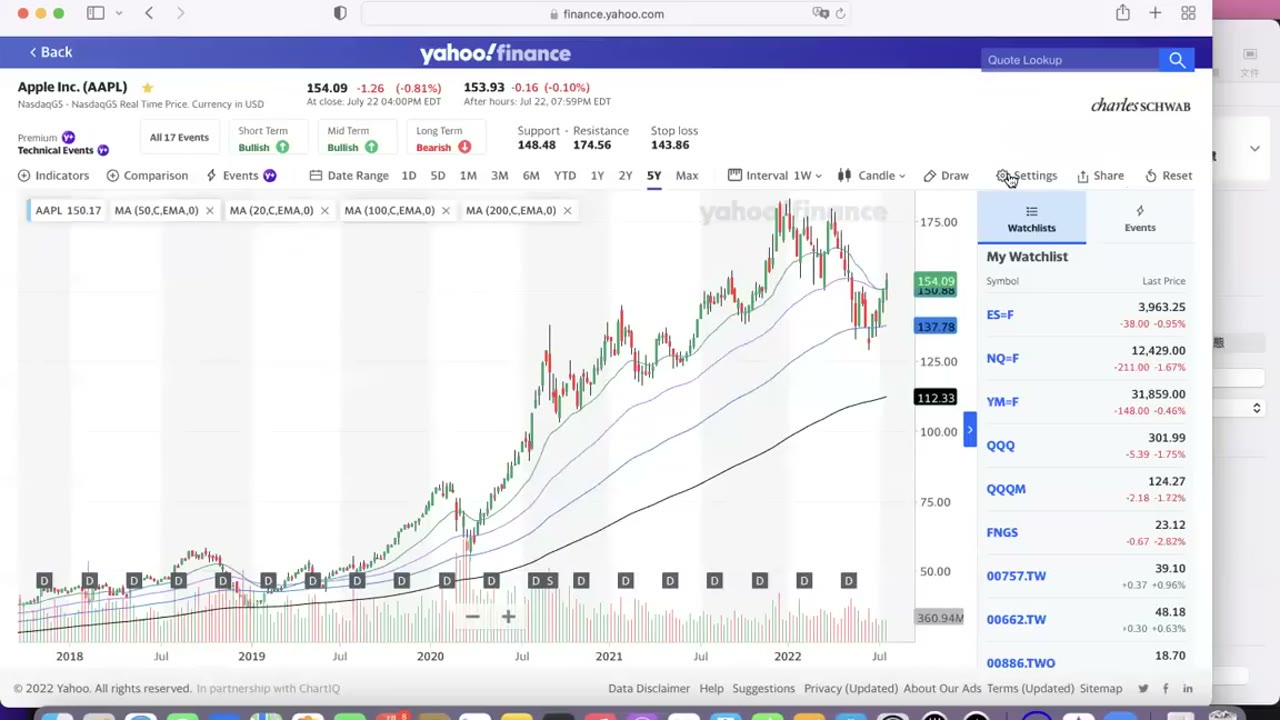Open the FNGS watchlist symbol
Viewport: 1280px width, 720px height.
[x=1002, y=533]
